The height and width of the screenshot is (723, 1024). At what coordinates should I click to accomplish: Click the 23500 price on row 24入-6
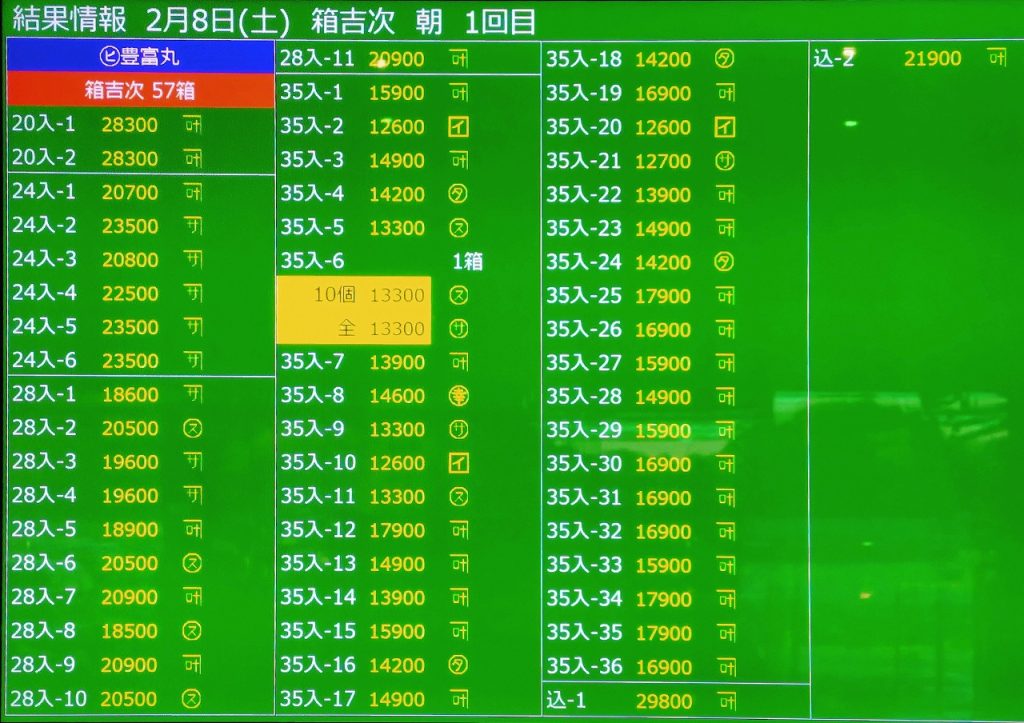130,360
